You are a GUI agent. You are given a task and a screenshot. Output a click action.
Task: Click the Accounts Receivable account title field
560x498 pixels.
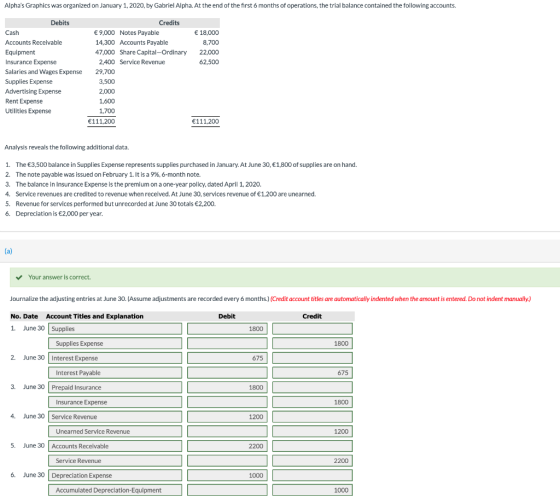115,446
